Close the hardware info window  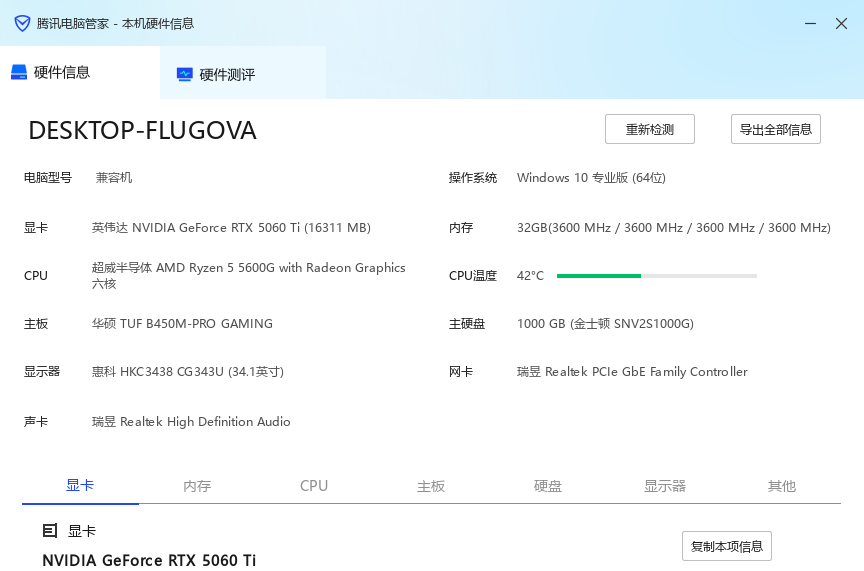pyautogui.click(x=841, y=23)
